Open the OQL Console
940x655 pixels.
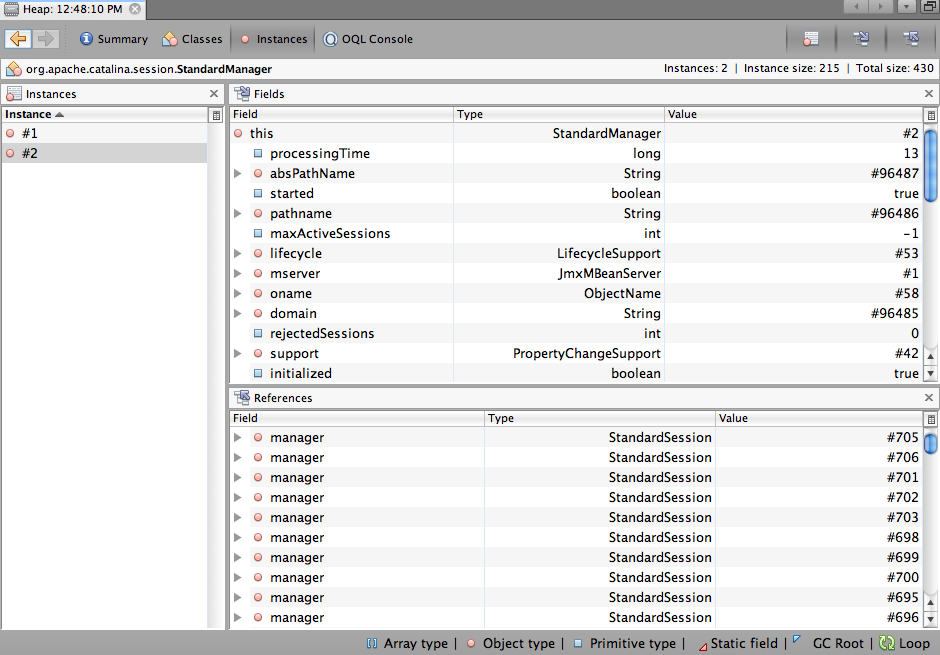(368, 39)
